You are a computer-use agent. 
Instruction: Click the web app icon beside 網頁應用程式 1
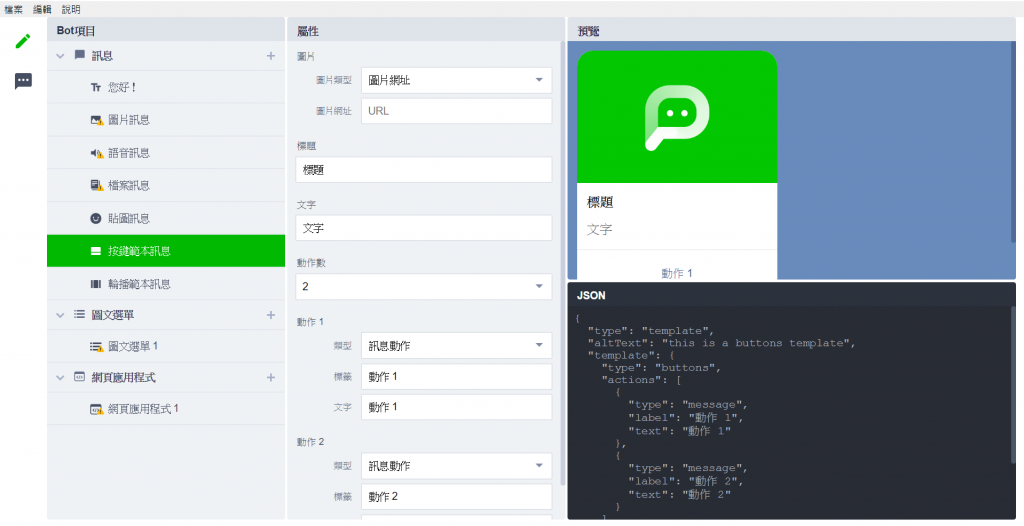coord(97,409)
